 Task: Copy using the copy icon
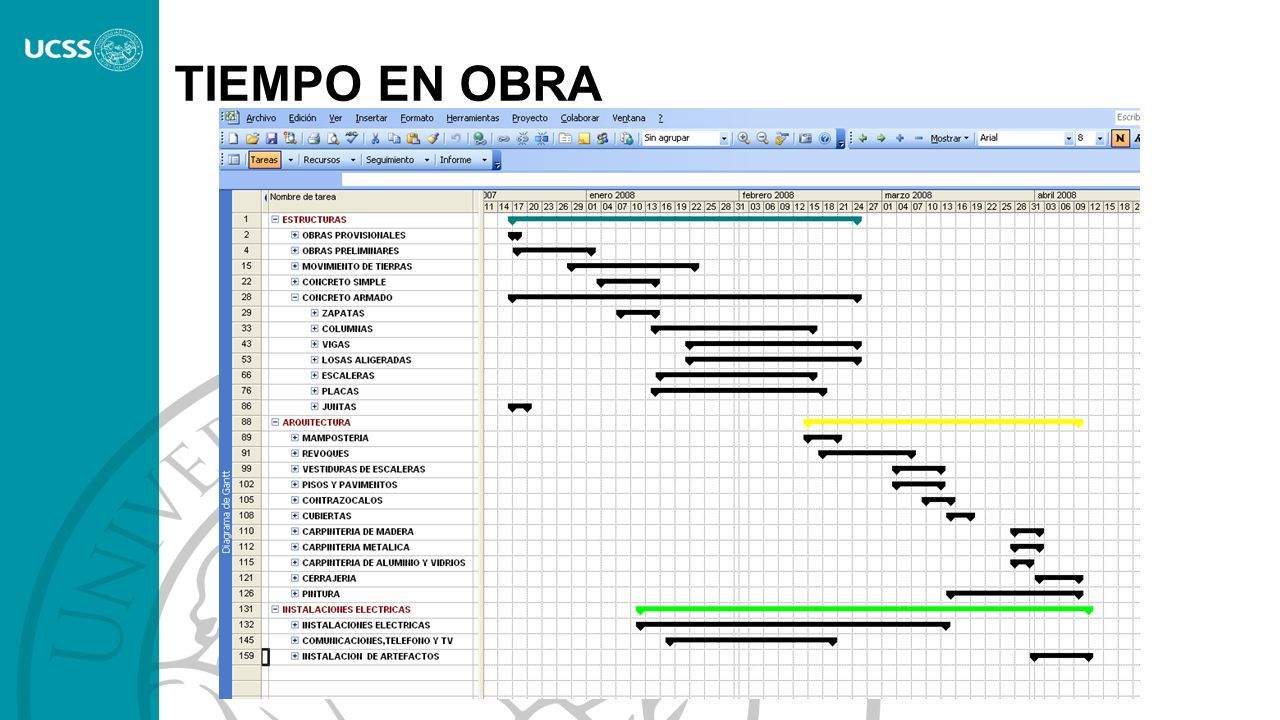coord(394,138)
